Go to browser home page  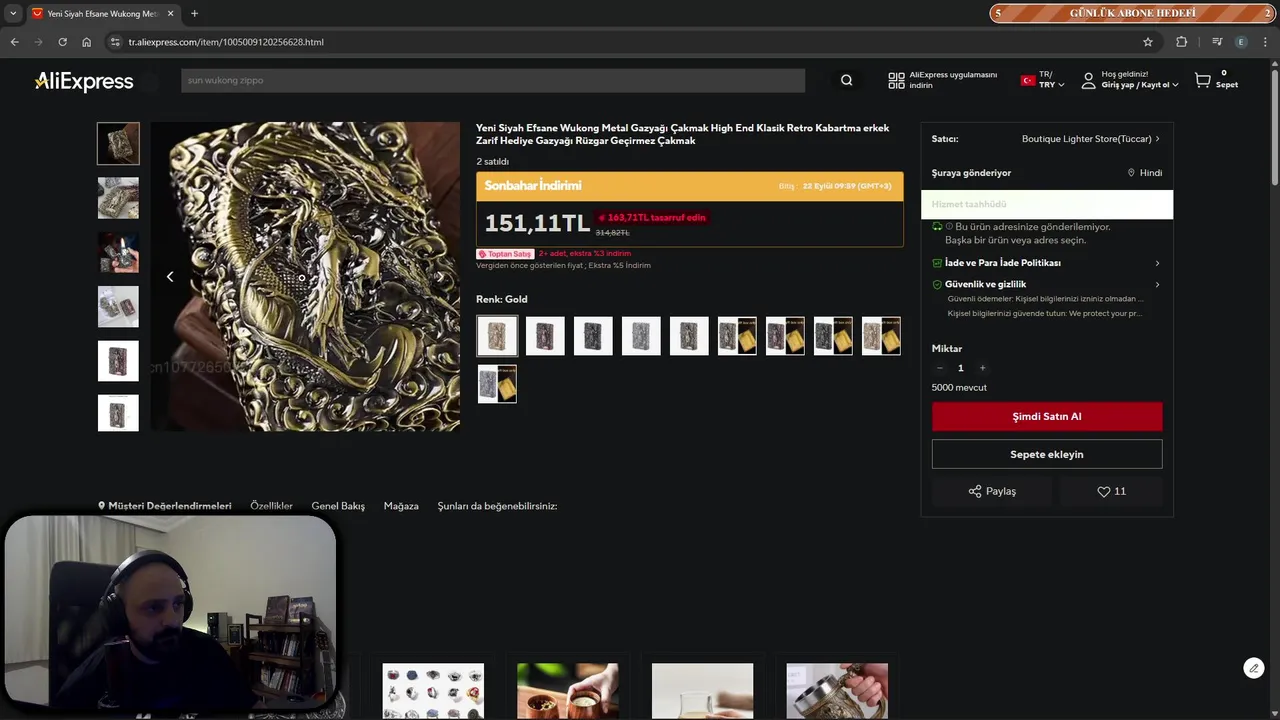(x=87, y=42)
